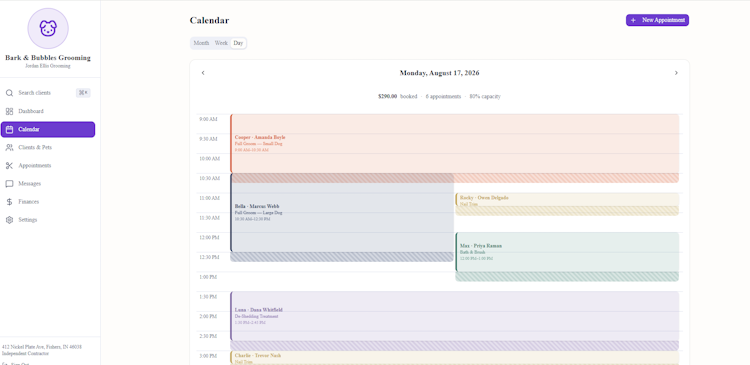
Task: Open the Calendar sidebar item
Action: click(48, 129)
